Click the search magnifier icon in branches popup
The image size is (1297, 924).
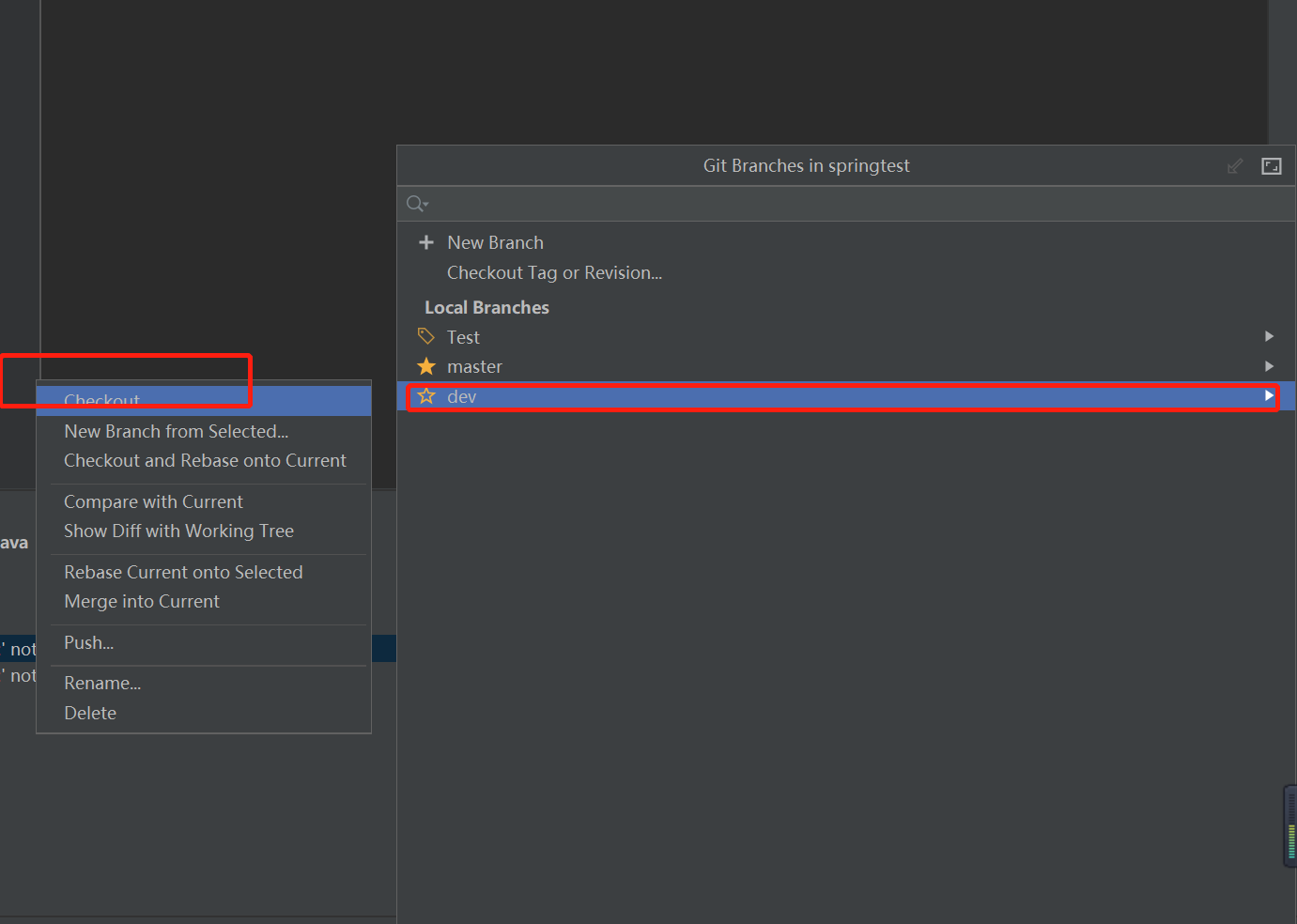416,204
